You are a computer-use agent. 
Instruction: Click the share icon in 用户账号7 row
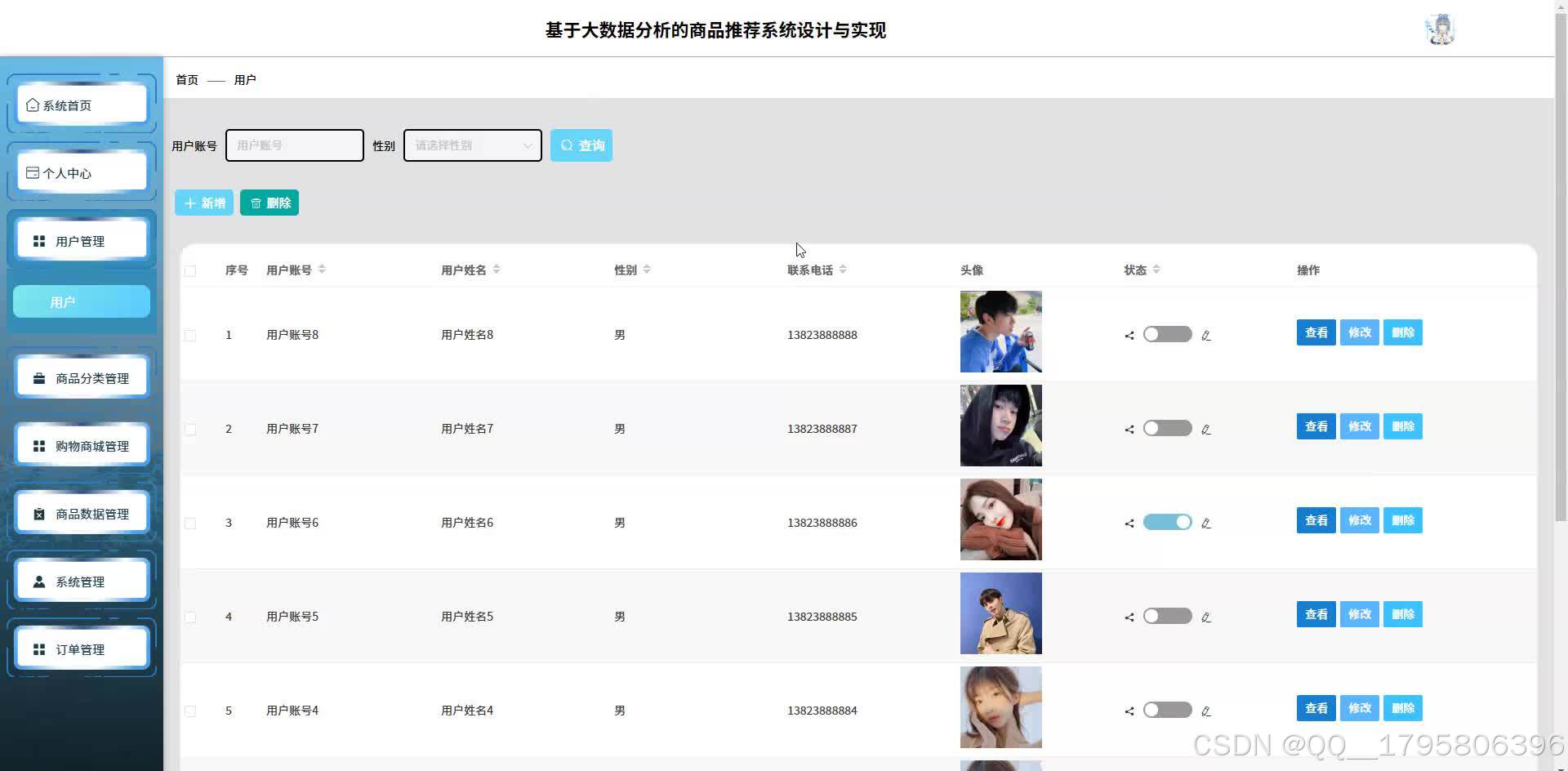coord(1129,429)
